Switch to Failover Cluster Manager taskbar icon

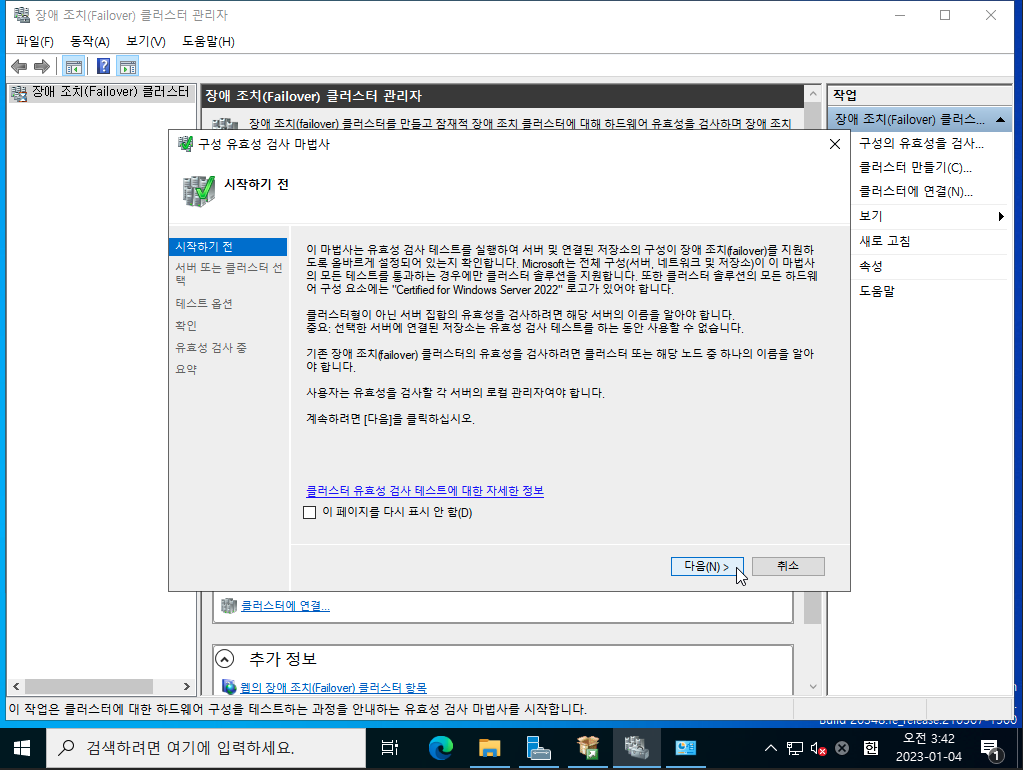tap(636, 748)
